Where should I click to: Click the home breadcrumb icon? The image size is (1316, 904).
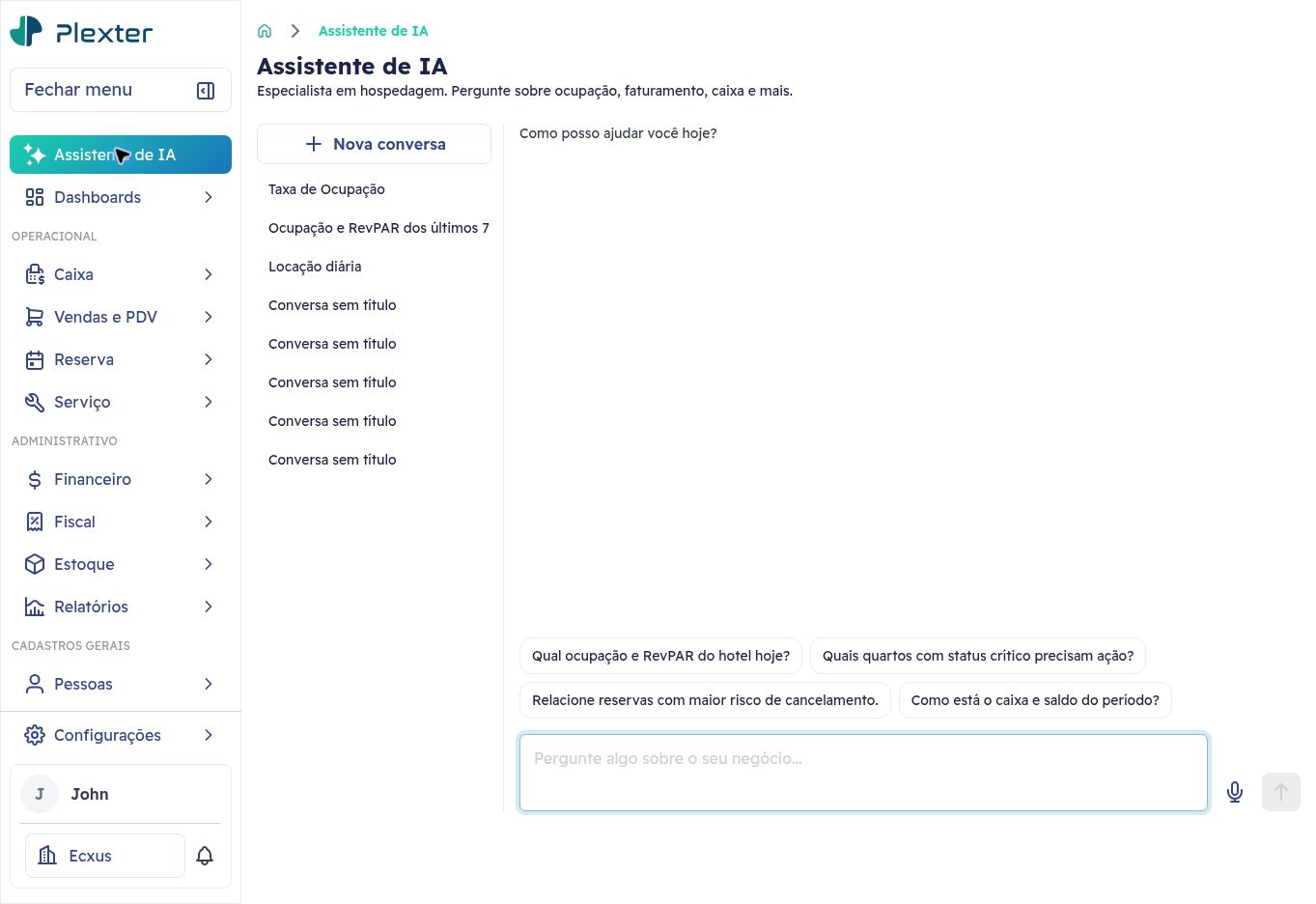[x=265, y=31]
